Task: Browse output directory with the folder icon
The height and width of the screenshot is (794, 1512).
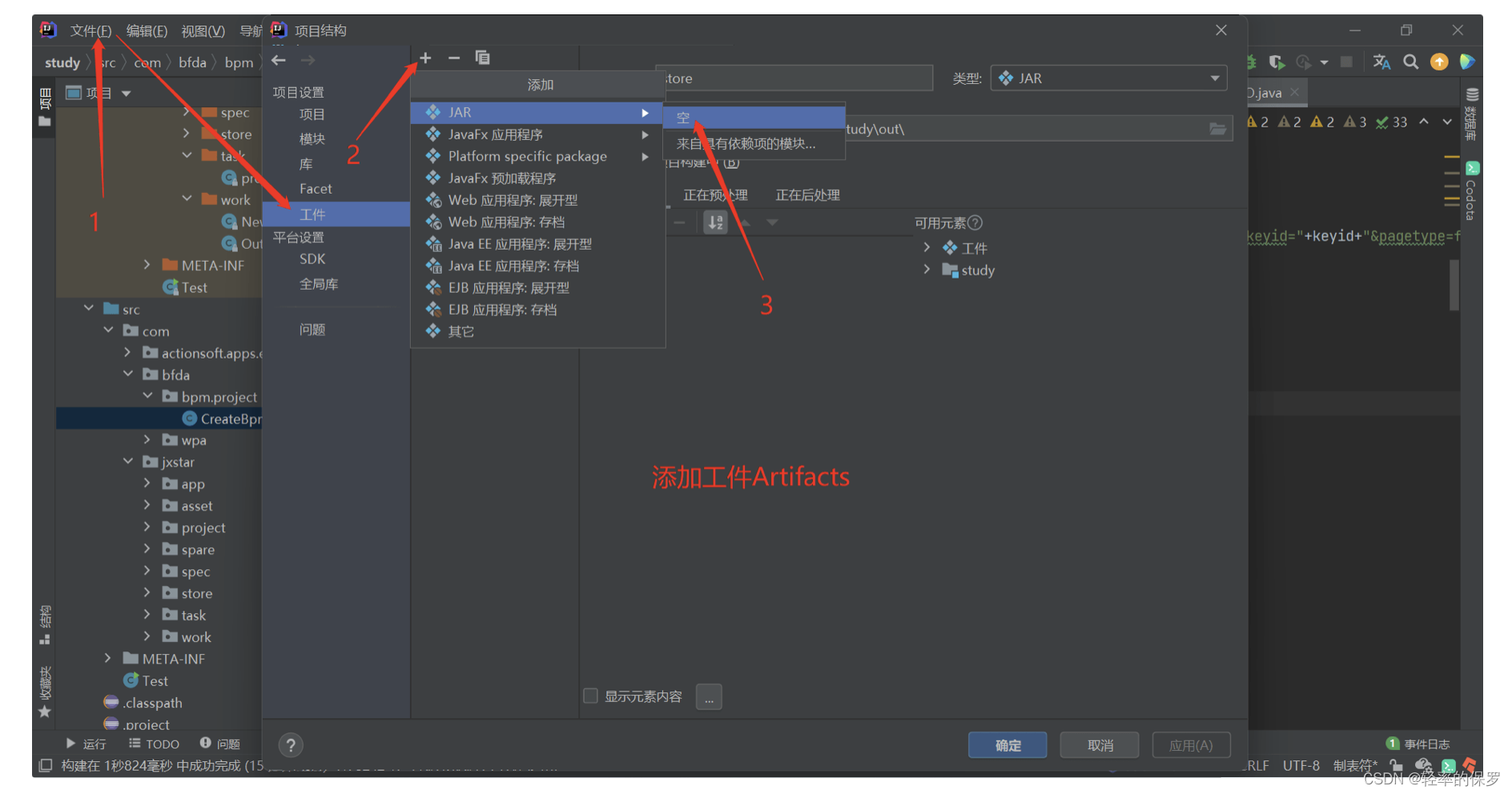Action: 1217,129
